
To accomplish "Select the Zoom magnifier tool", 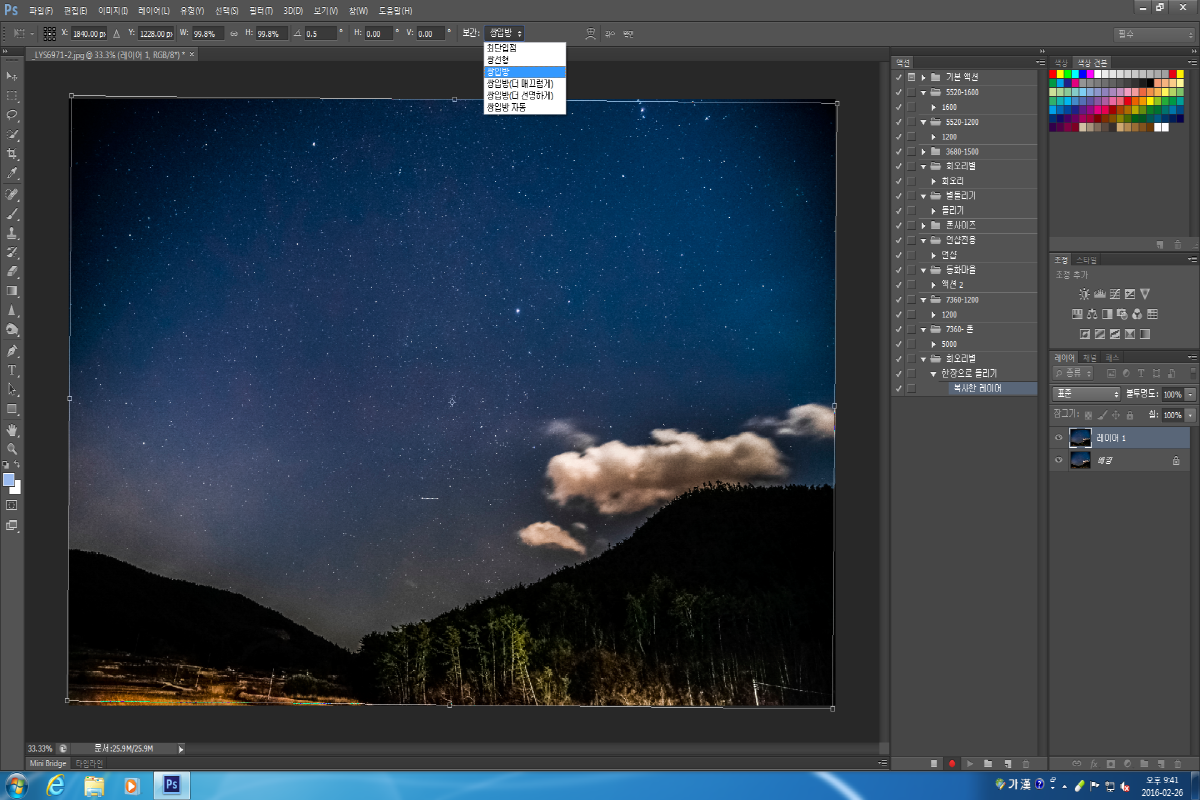I will pyautogui.click(x=12, y=449).
